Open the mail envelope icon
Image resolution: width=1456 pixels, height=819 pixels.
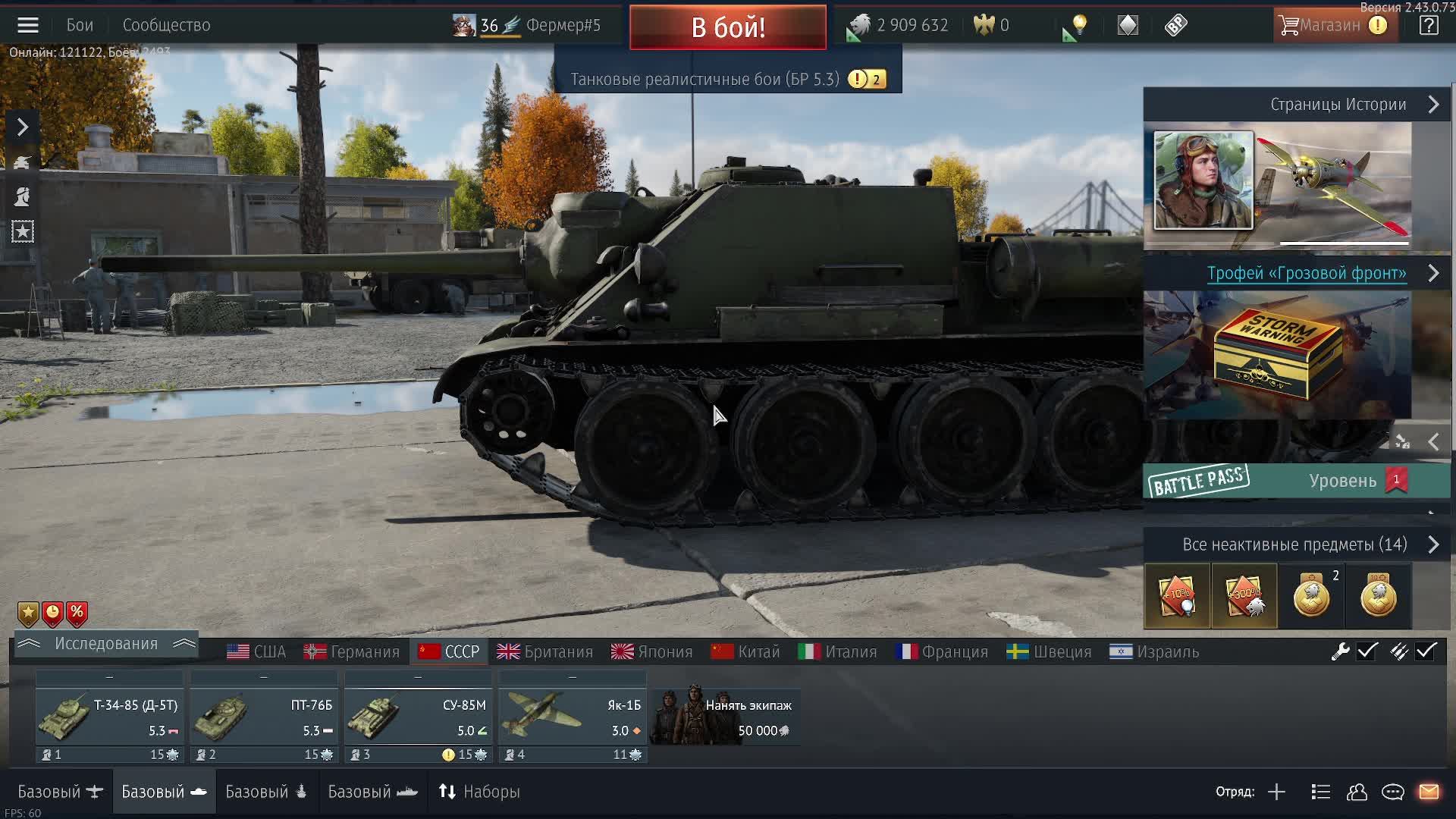click(x=1429, y=792)
